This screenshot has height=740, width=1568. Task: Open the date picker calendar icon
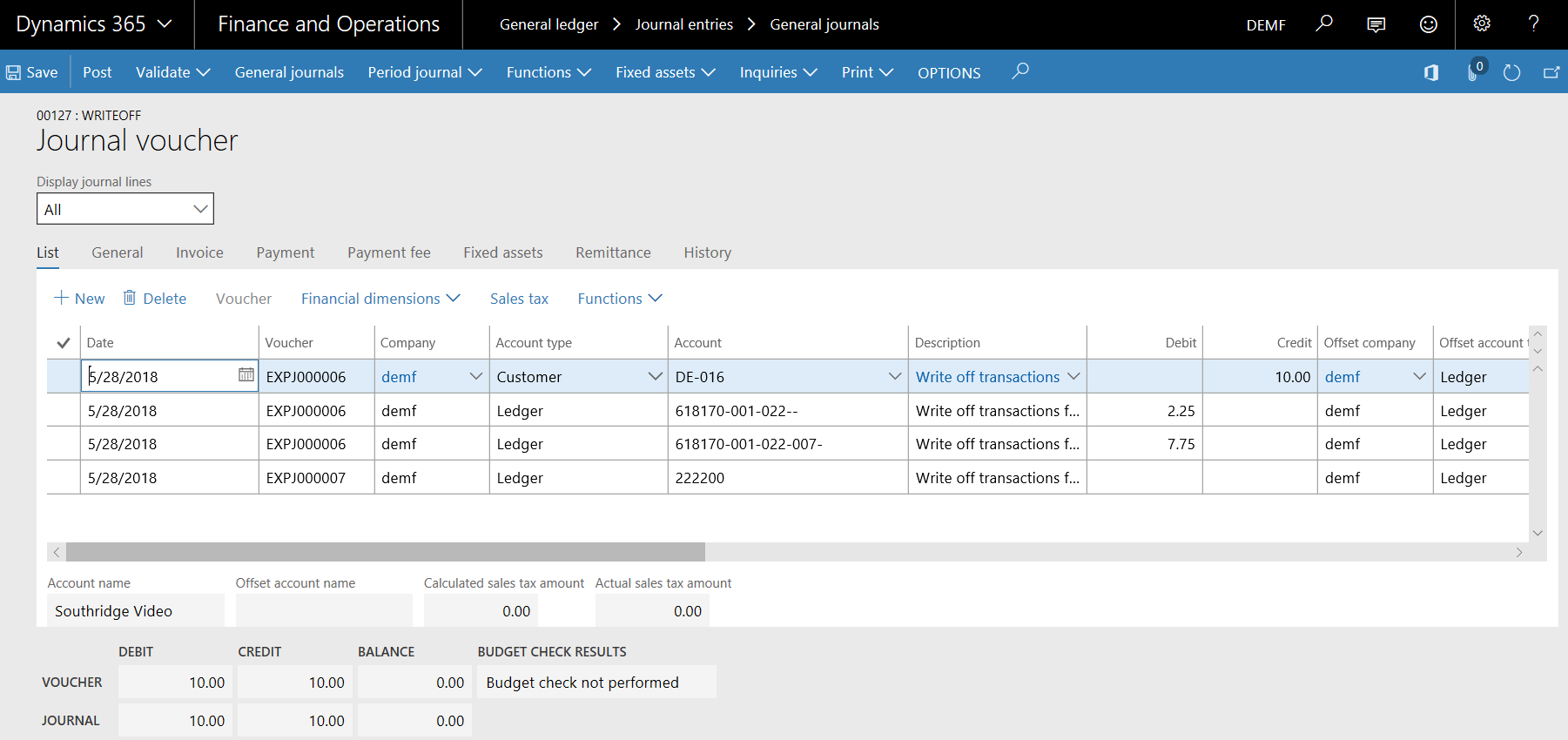coord(246,374)
